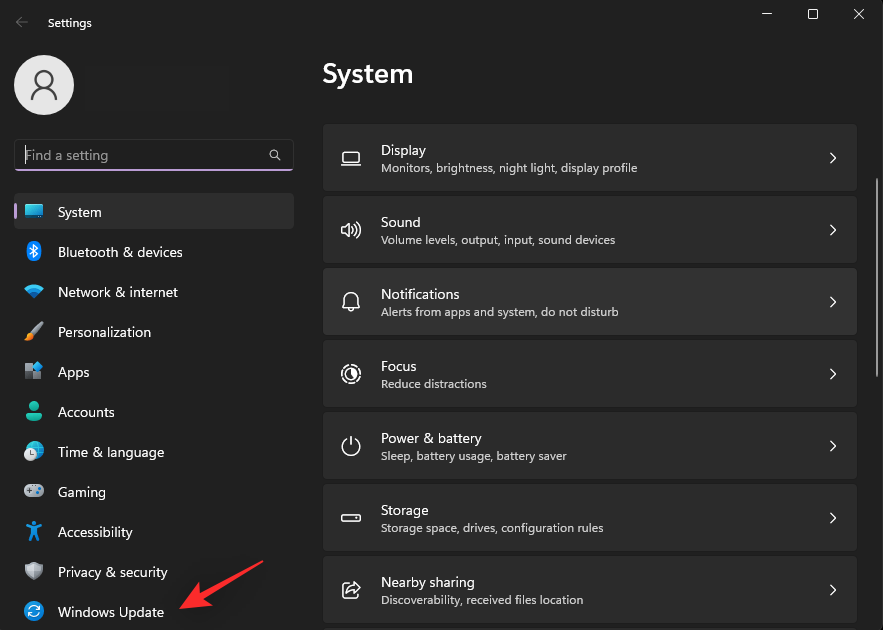
Task: Expand the Storage settings row chevron
Action: [x=833, y=518]
